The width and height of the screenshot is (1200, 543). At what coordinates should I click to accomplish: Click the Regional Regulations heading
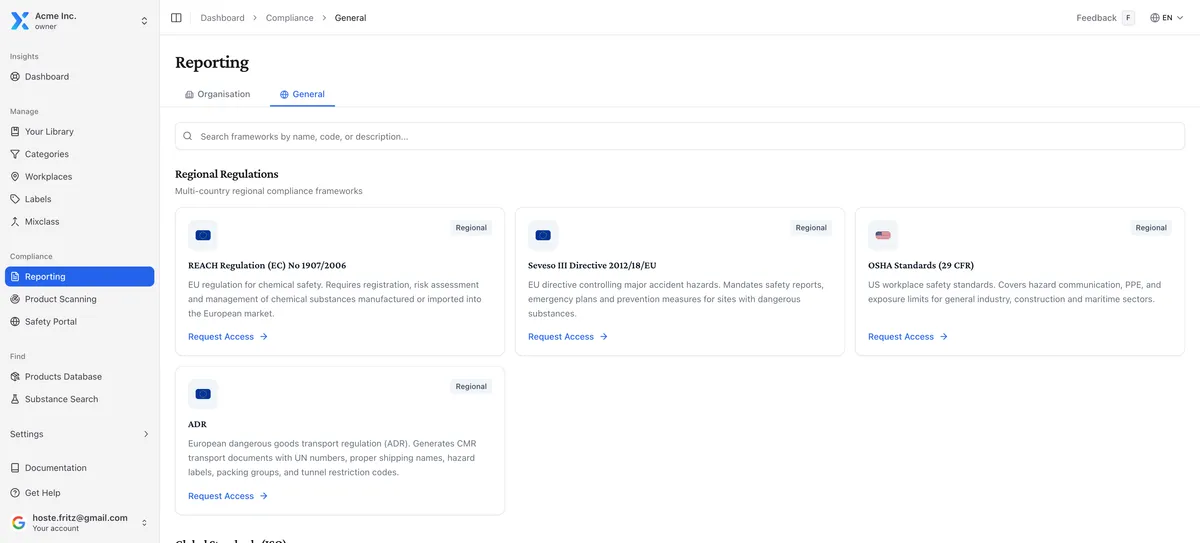coord(227,174)
